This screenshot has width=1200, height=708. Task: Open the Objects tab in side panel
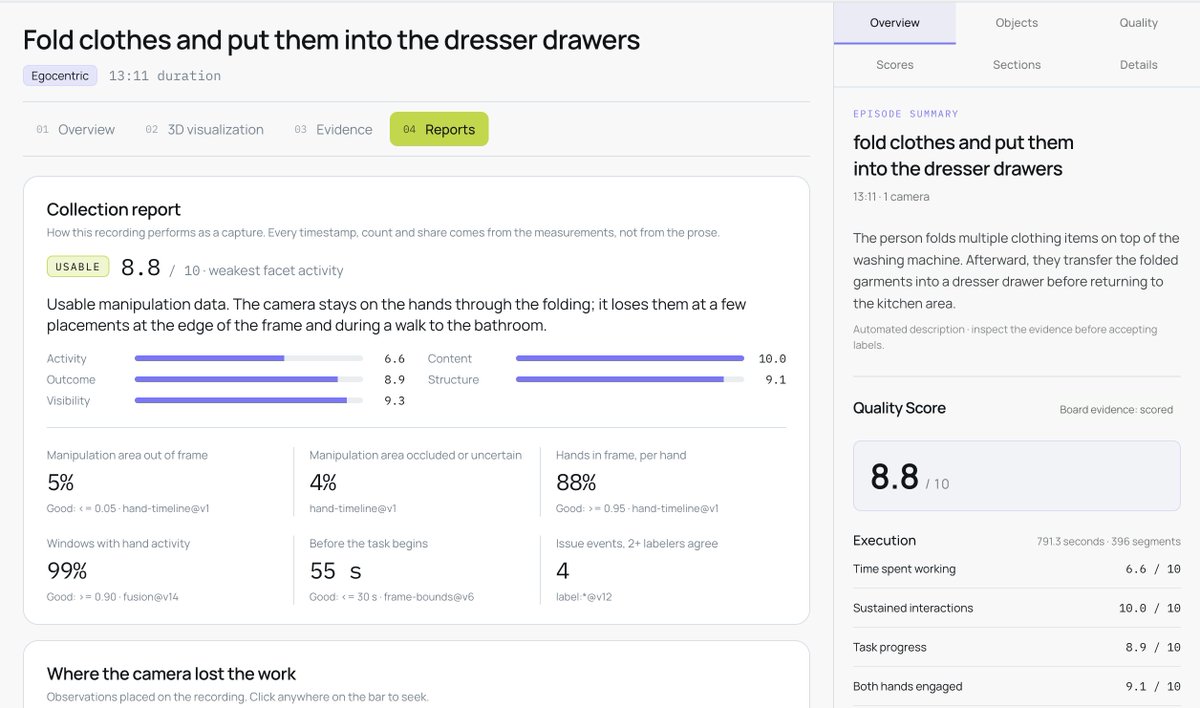1017,23
